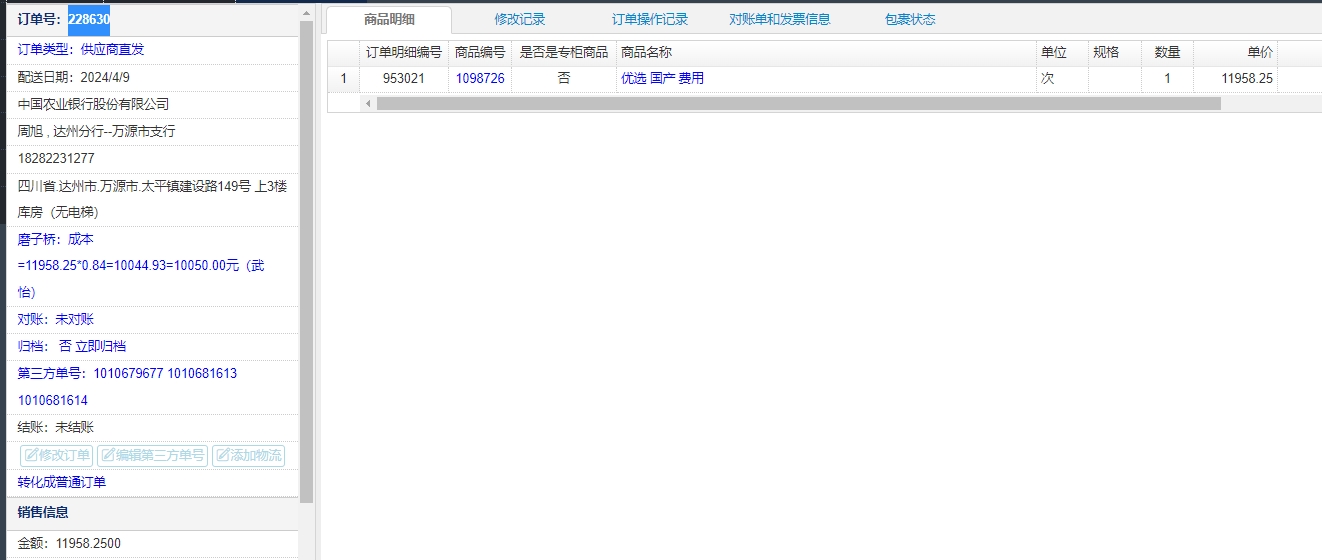Viewport: 1322px width, 560px height.
Task: Open product number 1098726 link
Action: pyautogui.click(x=480, y=78)
